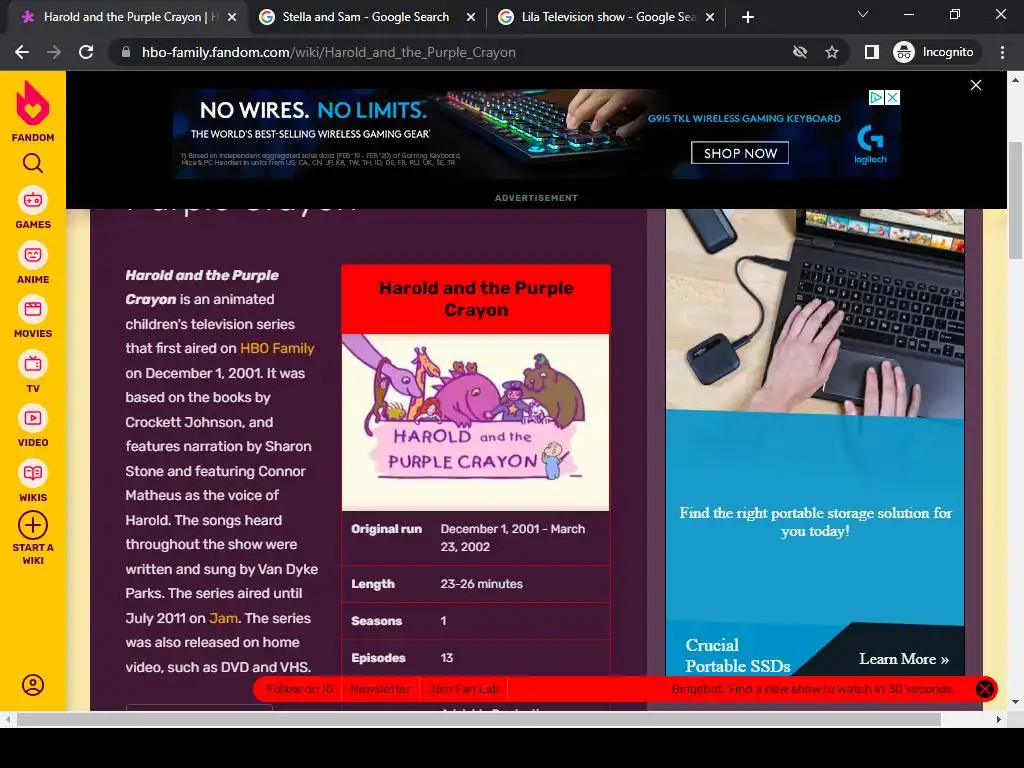
Task: Click the Bingebot find a new show link
Action: (x=812, y=689)
